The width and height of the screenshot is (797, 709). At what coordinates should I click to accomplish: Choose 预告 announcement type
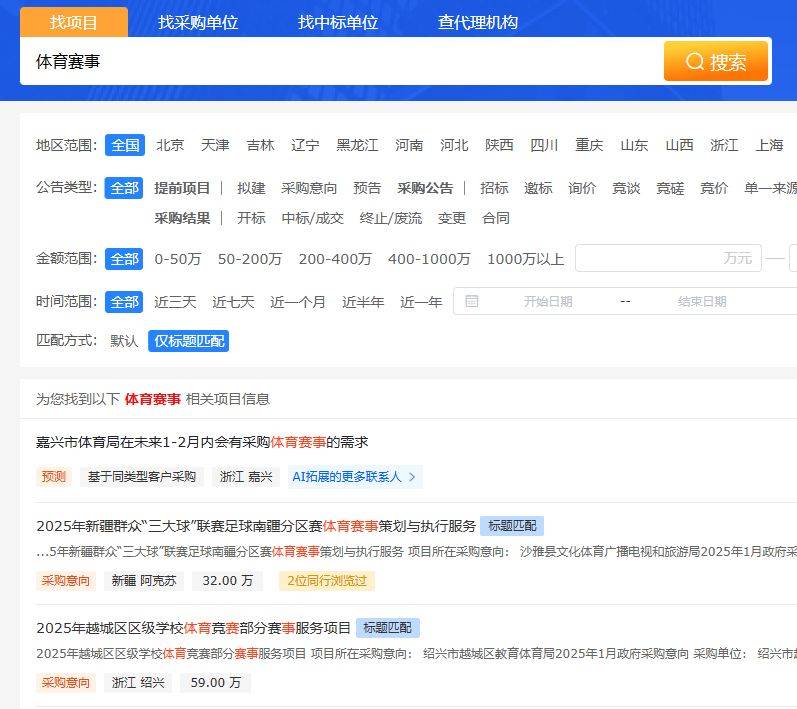[367, 188]
